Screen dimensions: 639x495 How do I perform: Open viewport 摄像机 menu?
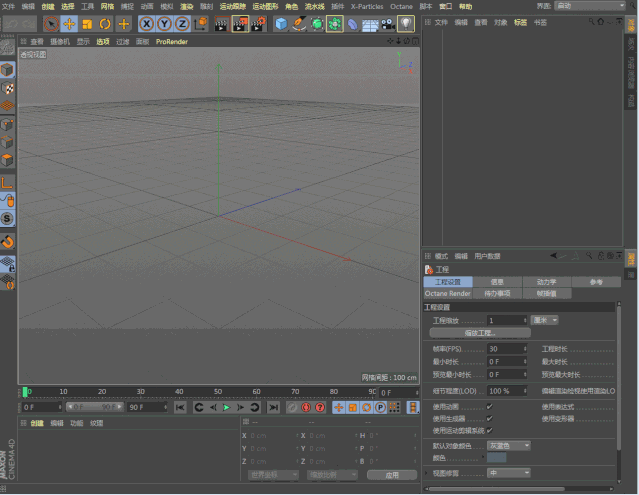click(x=60, y=42)
